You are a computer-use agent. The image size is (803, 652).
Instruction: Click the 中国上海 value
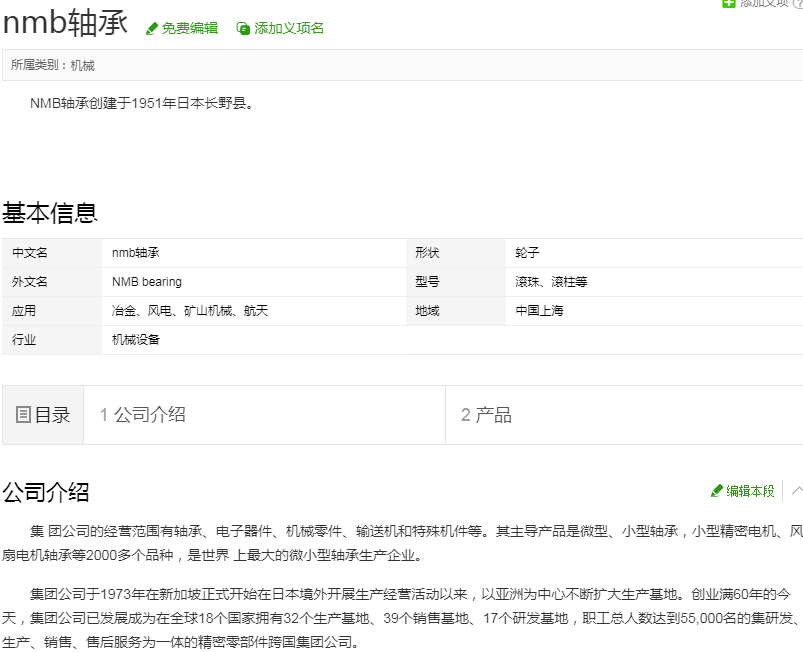(539, 311)
